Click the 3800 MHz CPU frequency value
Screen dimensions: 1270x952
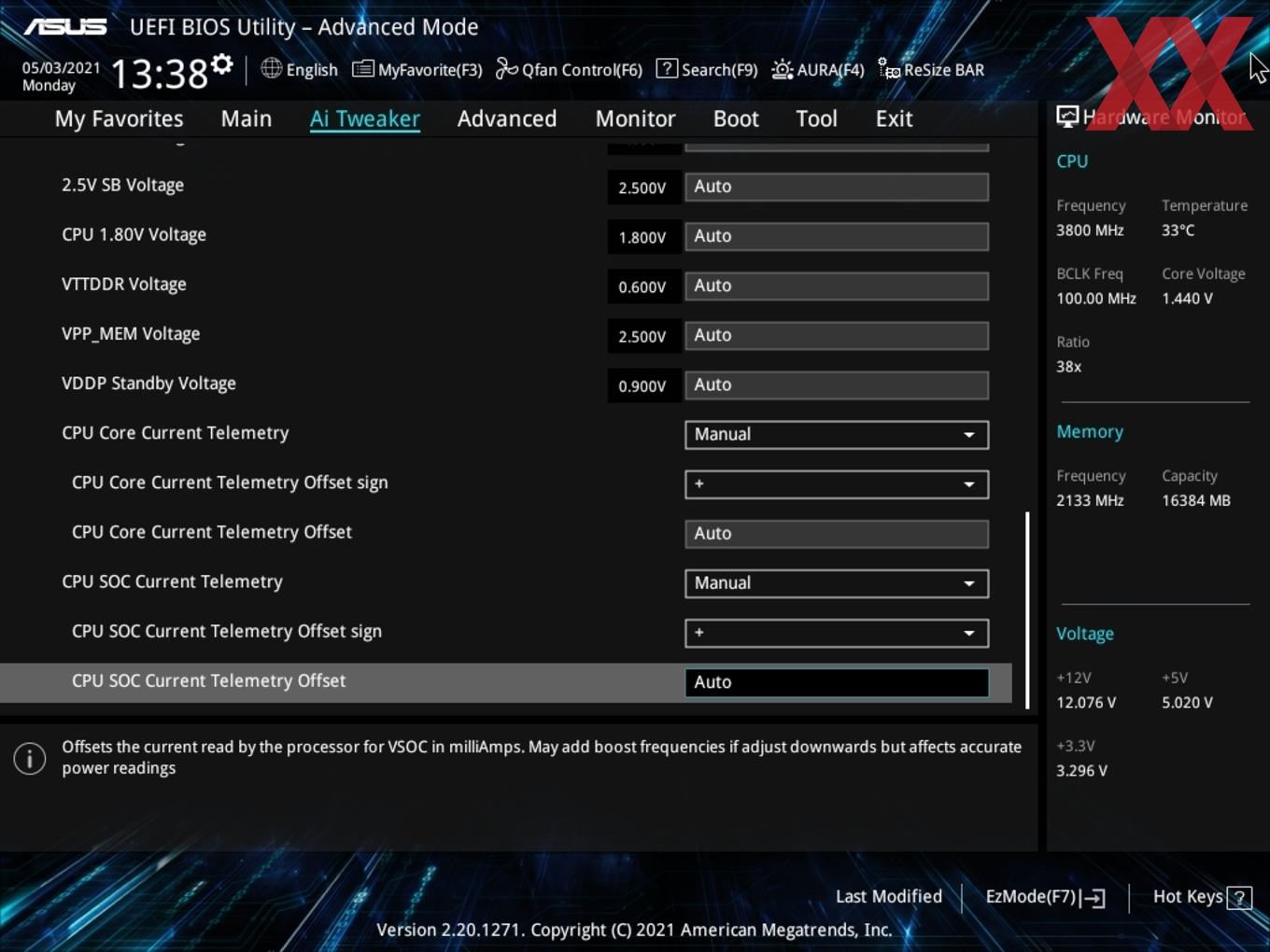click(x=1090, y=230)
